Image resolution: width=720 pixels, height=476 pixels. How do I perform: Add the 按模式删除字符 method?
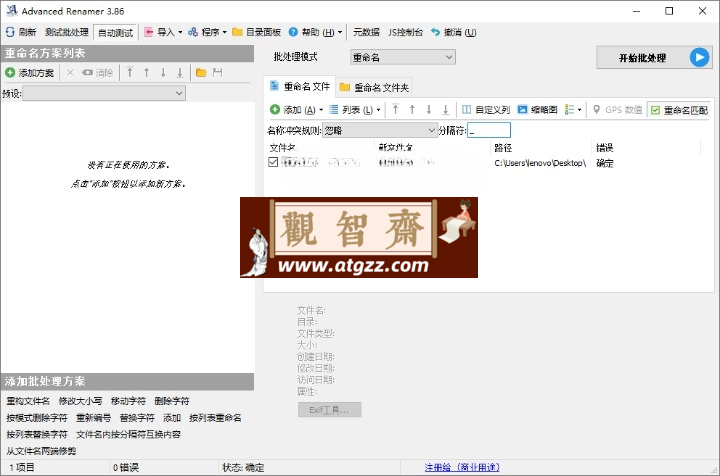pos(37,418)
